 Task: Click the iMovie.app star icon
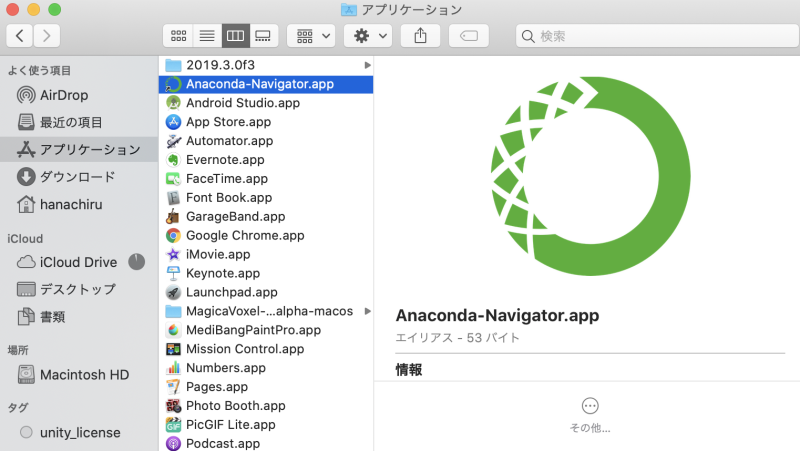coord(173,254)
